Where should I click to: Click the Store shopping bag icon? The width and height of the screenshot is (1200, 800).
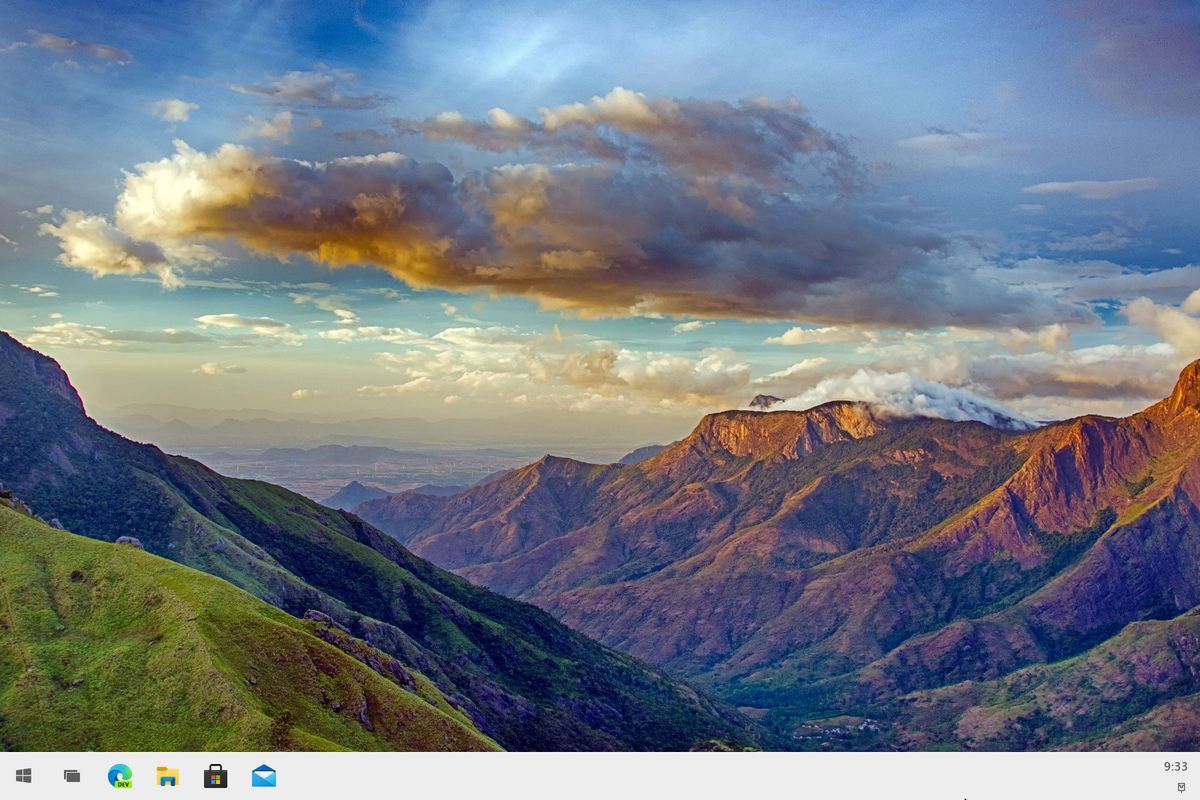(214, 775)
